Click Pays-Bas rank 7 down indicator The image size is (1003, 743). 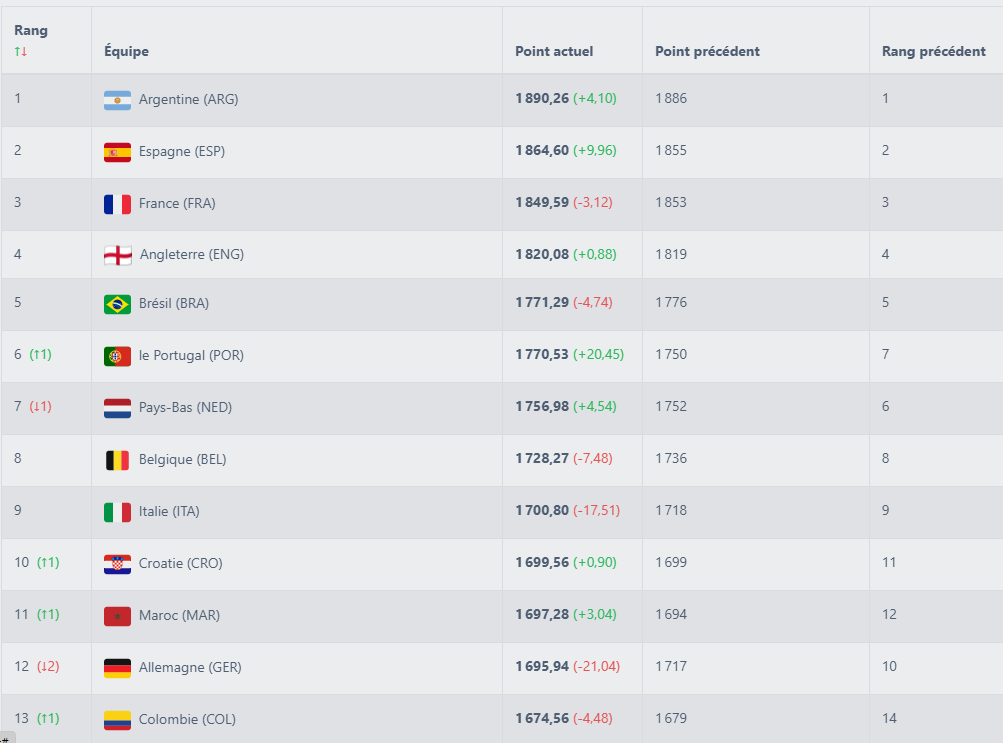click(40, 406)
